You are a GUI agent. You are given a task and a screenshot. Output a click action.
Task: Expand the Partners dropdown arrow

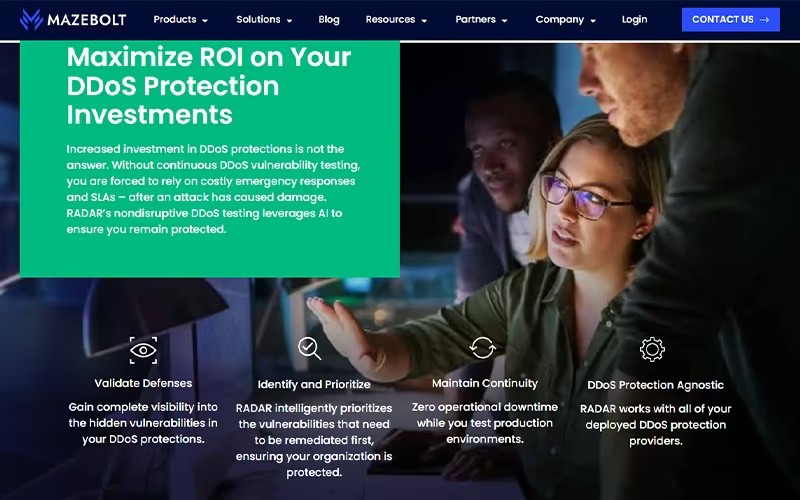(505, 21)
